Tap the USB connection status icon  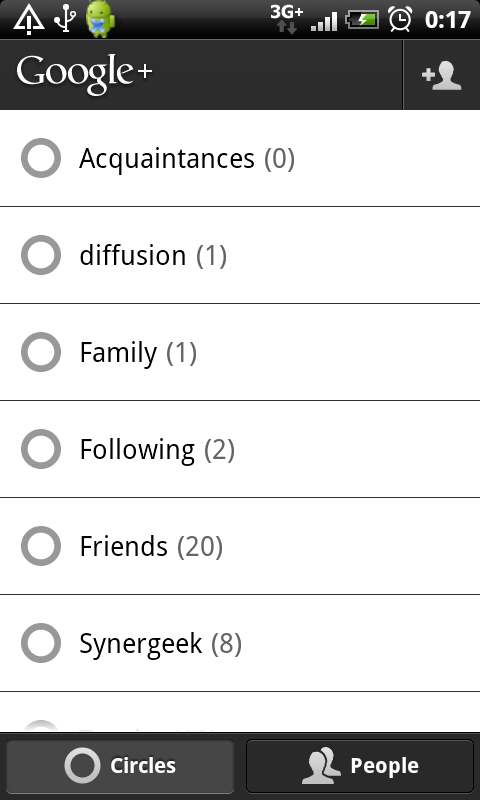pyautogui.click(x=65, y=19)
